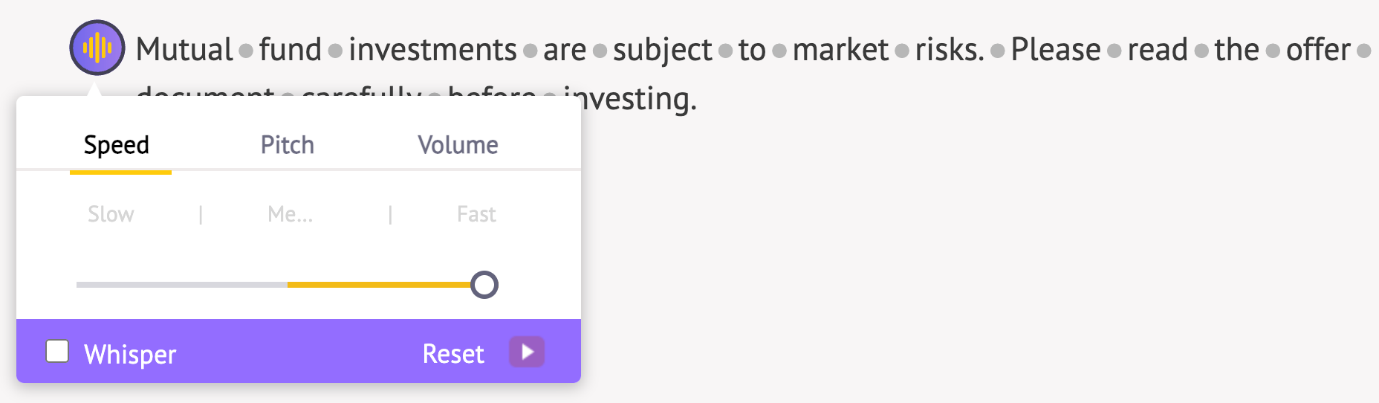The width and height of the screenshot is (1379, 403).
Task: Click the word "Mutual" in the text
Action: tap(184, 49)
